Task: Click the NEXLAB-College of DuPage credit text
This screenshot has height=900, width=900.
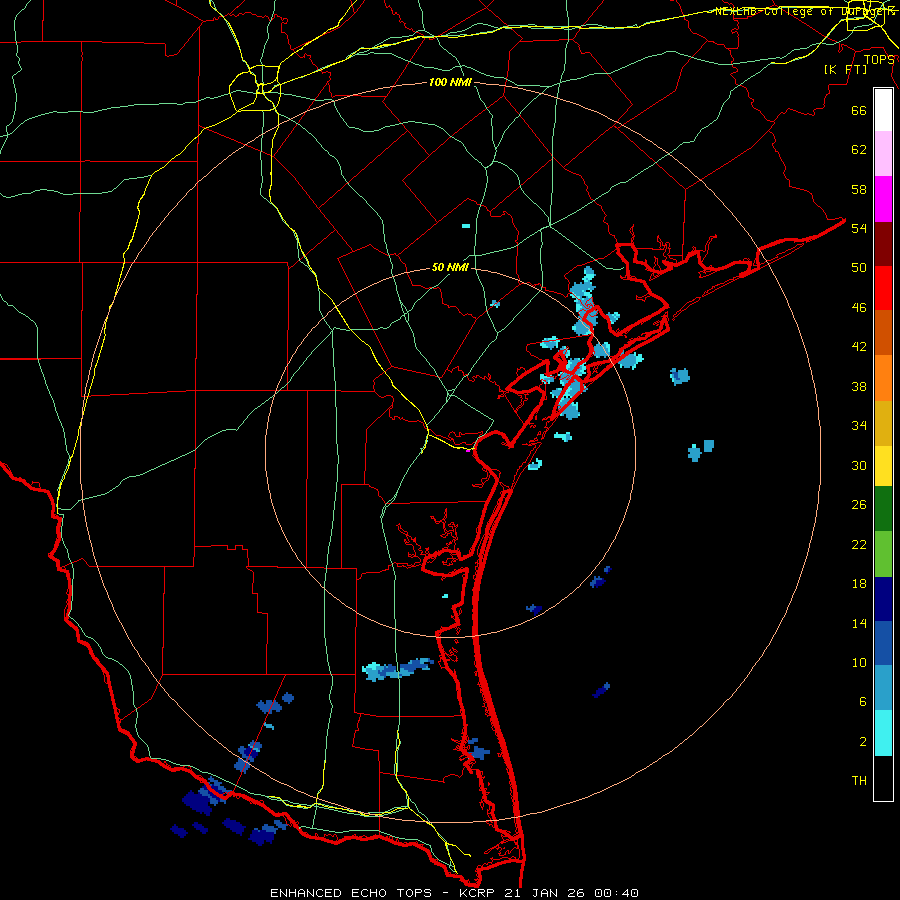Action: click(805, 11)
